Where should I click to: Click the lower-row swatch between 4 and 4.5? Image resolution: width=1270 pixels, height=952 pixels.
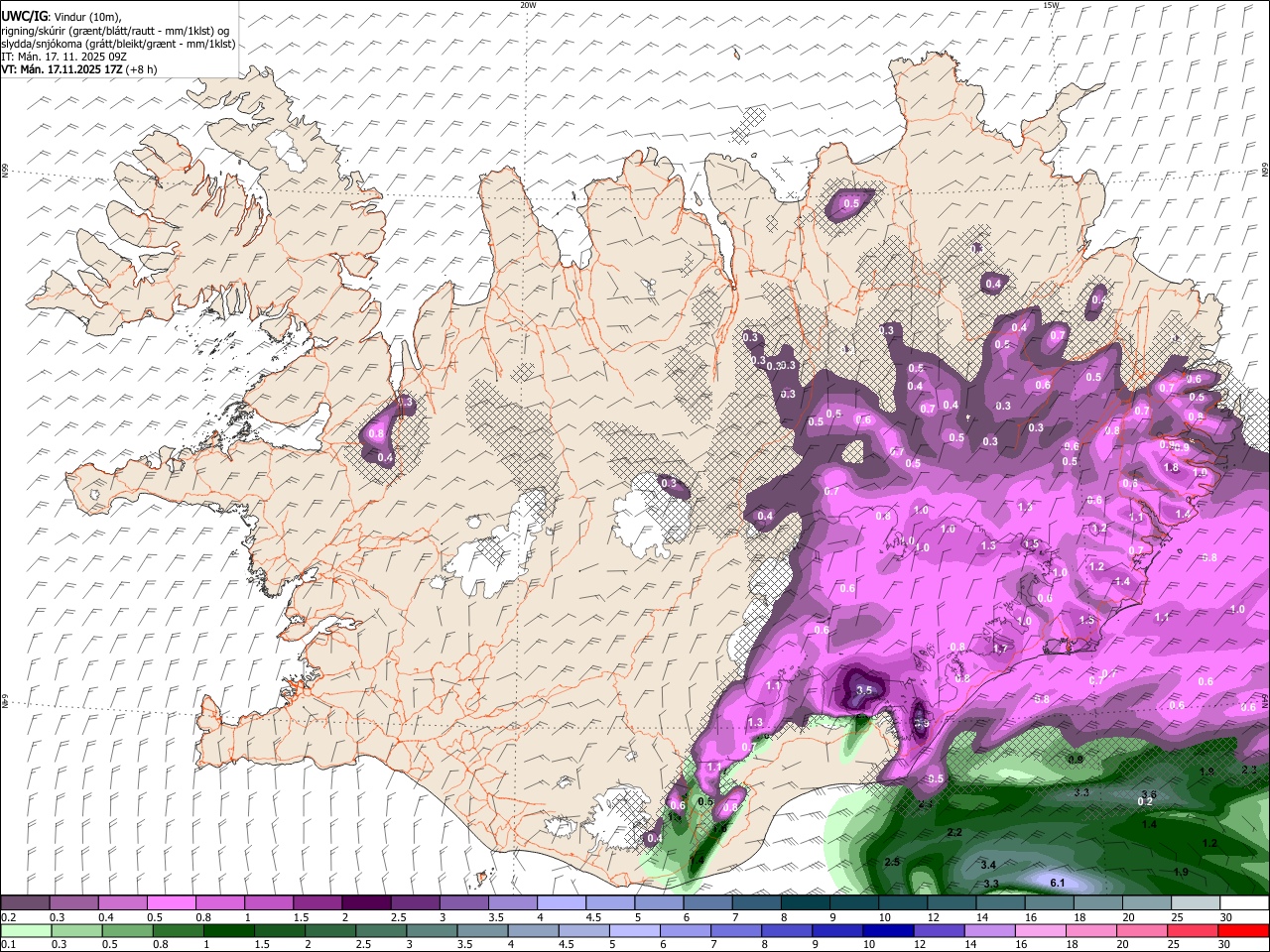coord(534,931)
